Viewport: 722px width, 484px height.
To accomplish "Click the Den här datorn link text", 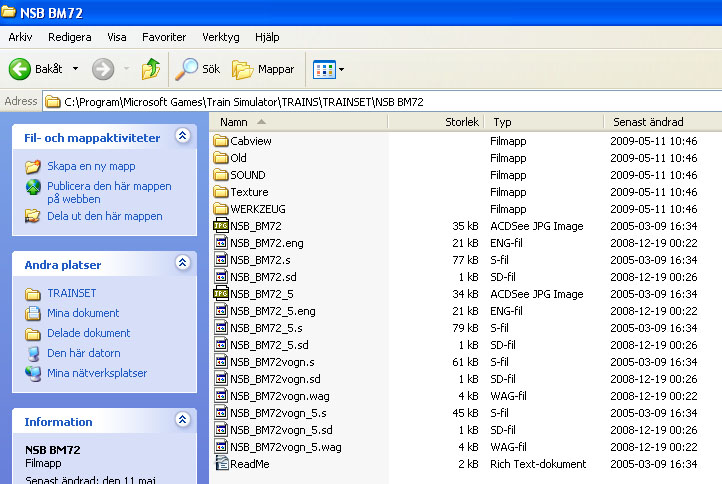I will point(84,353).
